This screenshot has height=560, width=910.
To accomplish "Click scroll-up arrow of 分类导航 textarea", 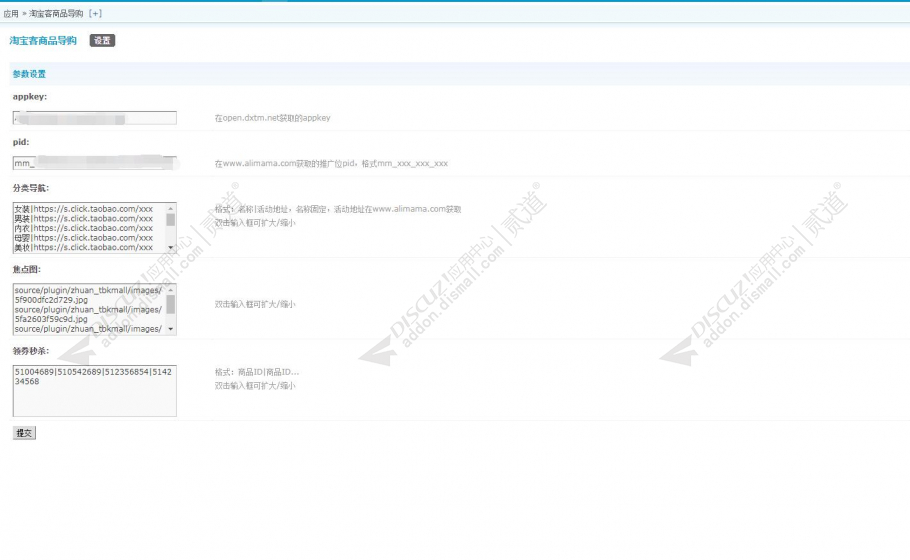I will 171,208.
